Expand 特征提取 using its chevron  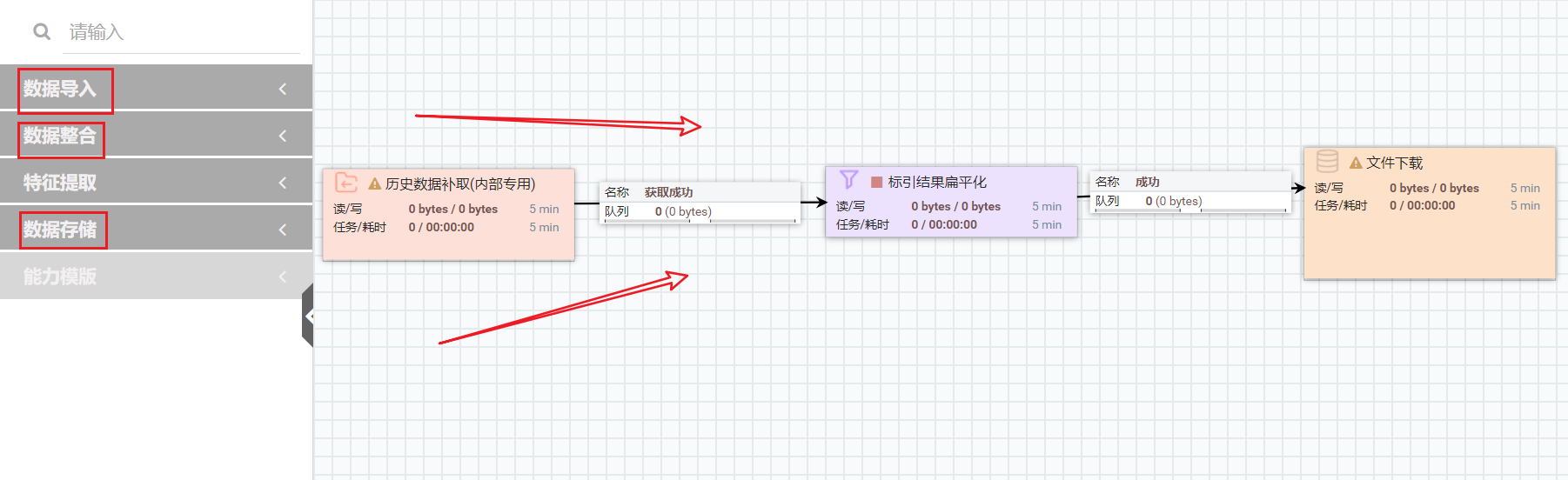click(x=283, y=183)
